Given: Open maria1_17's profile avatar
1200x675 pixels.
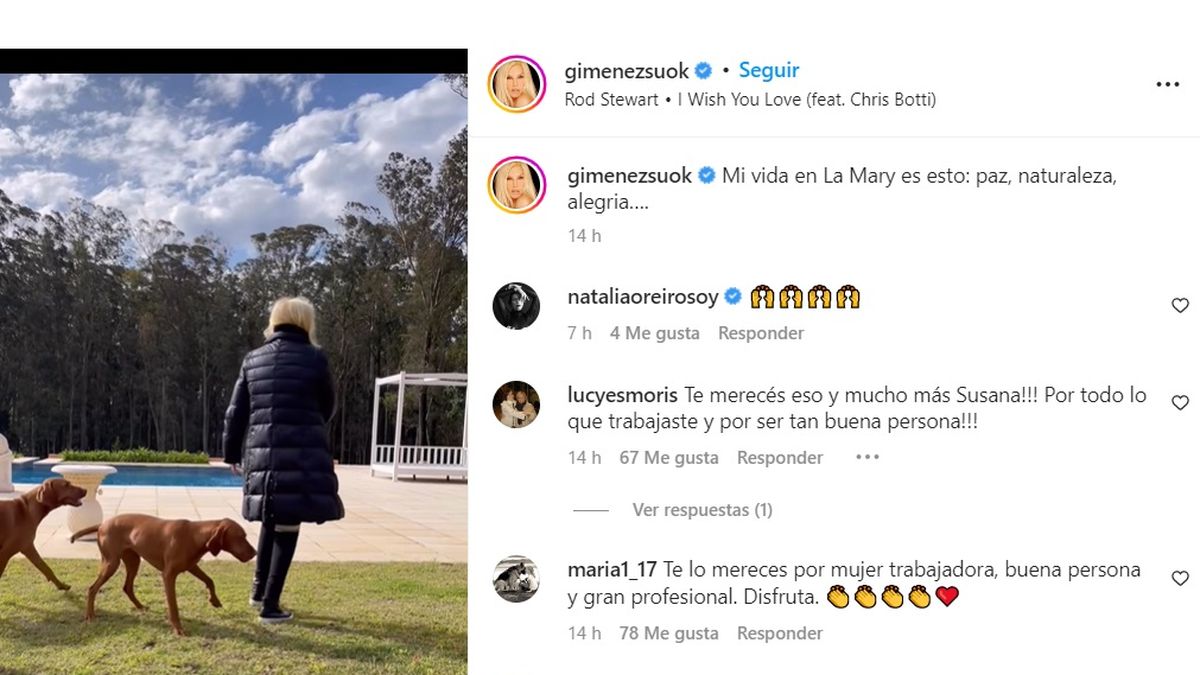Looking at the screenshot, I should pyautogui.click(x=516, y=579).
